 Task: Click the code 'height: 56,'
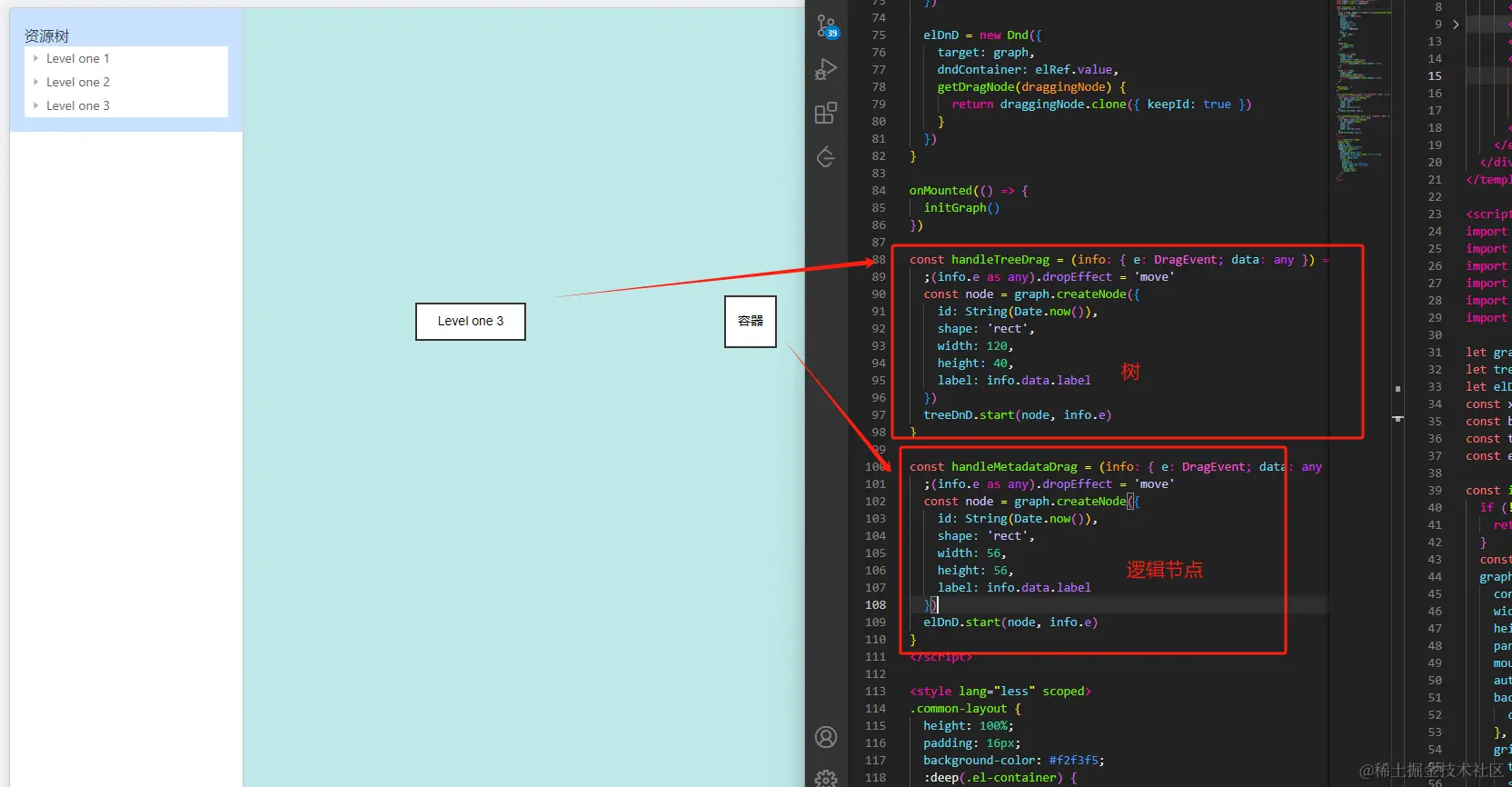click(x=975, y=571)
